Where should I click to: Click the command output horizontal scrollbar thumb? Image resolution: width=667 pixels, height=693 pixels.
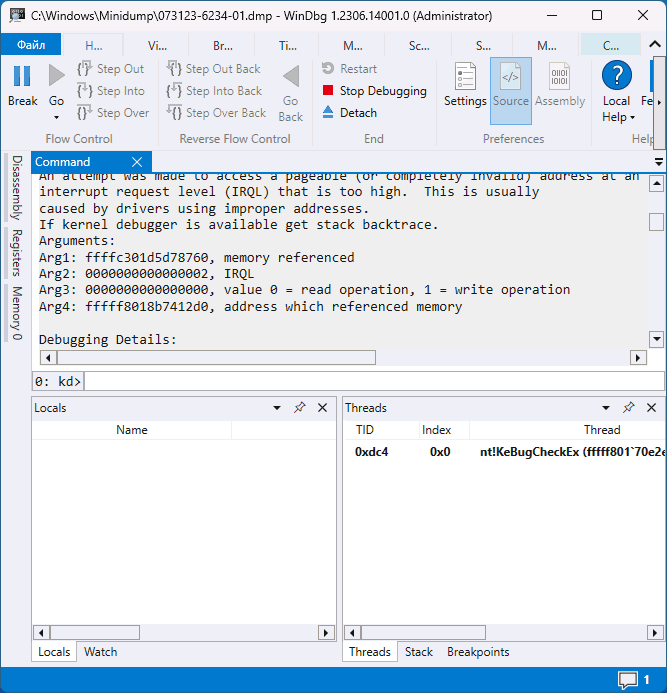pos(217,358)
